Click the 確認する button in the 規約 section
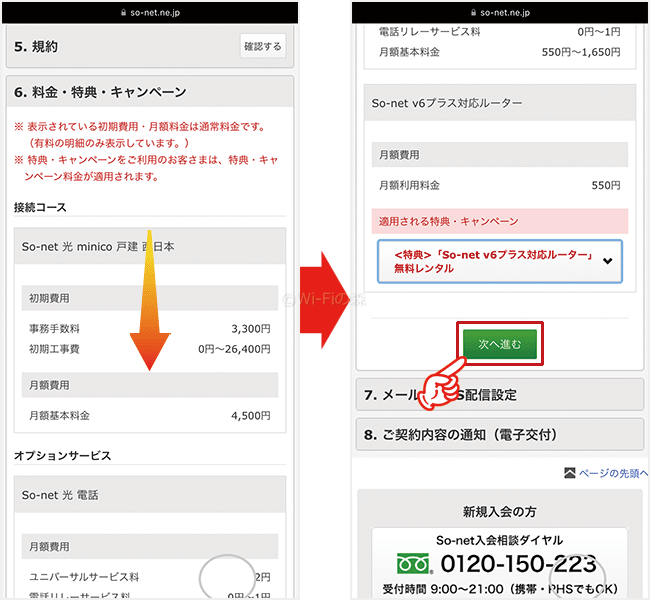 262,46
